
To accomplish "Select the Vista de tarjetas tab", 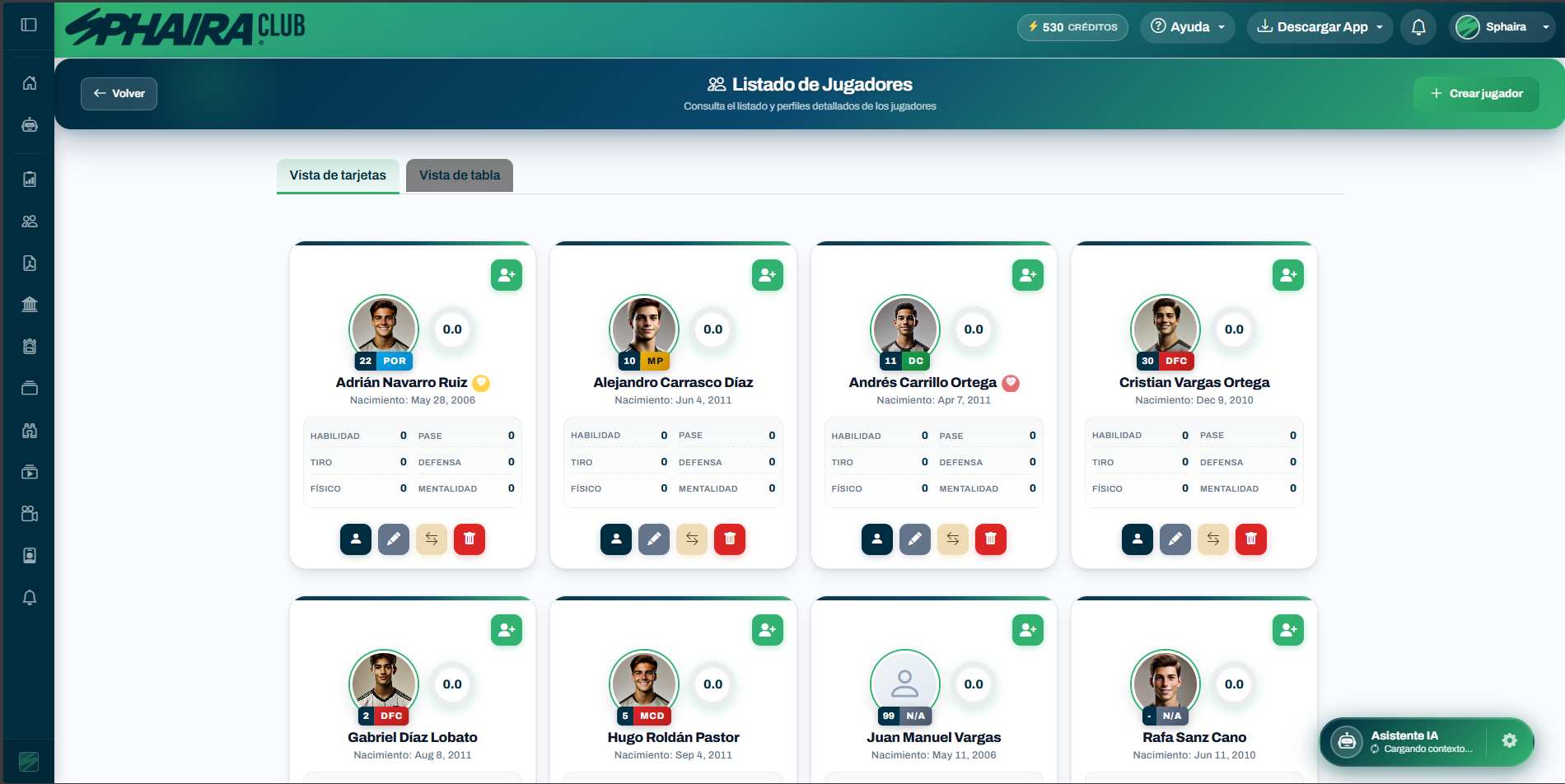I will click(x=338, y=175).
